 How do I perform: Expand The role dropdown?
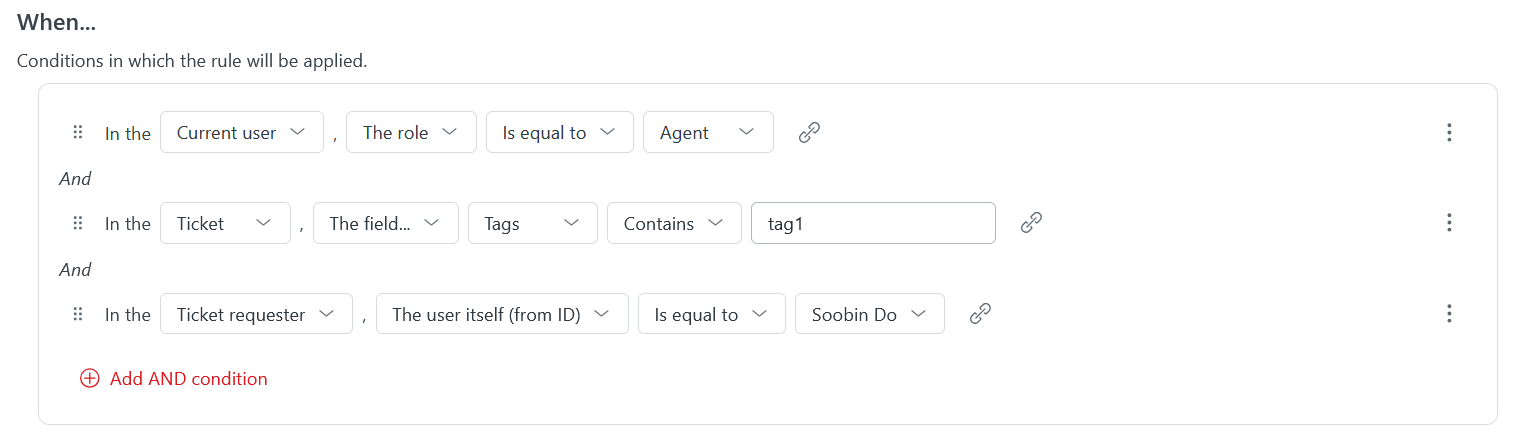(410, 133)
